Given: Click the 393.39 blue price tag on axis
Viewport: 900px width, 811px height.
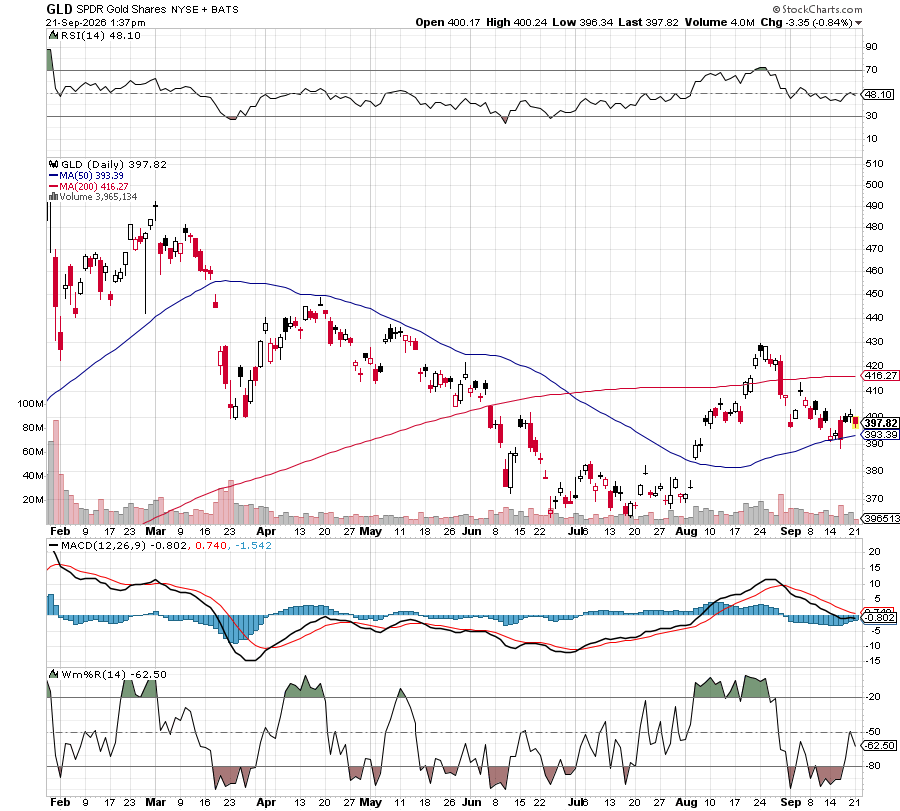Looking at the screenshot, I should pyautogui.click(x=880, y=434).
